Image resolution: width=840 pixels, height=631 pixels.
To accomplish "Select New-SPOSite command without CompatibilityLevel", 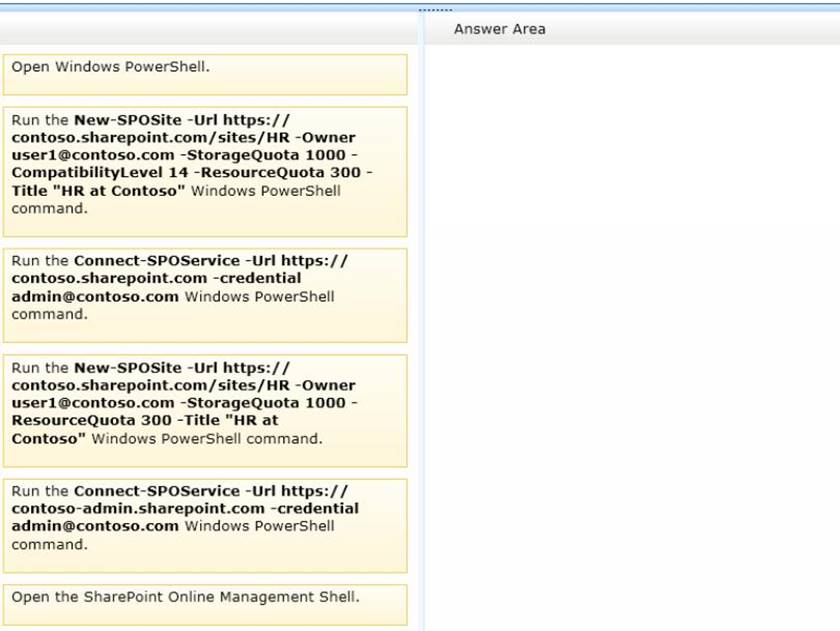I will pos(205,410).
